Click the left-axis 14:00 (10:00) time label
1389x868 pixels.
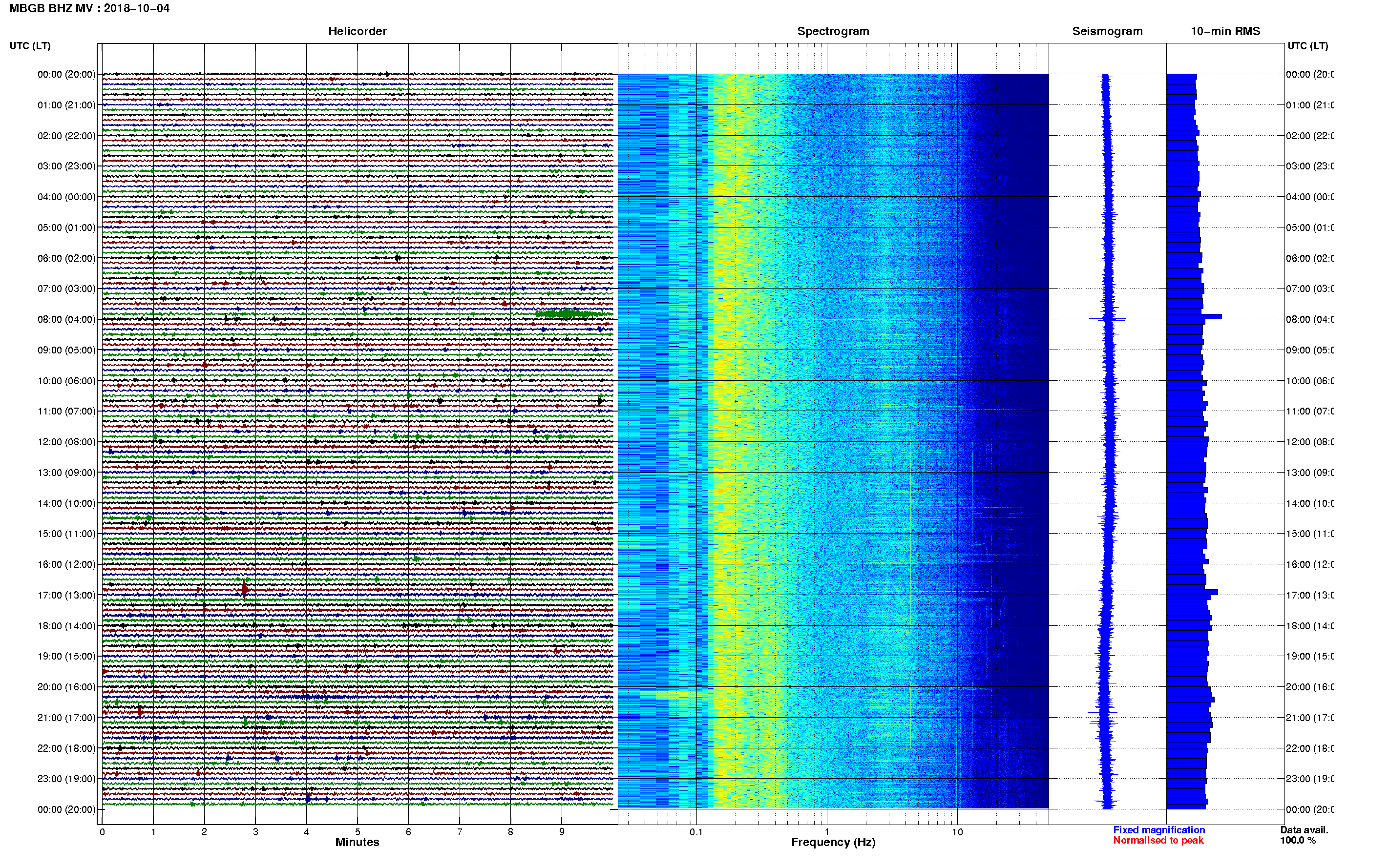pos(66,503)
